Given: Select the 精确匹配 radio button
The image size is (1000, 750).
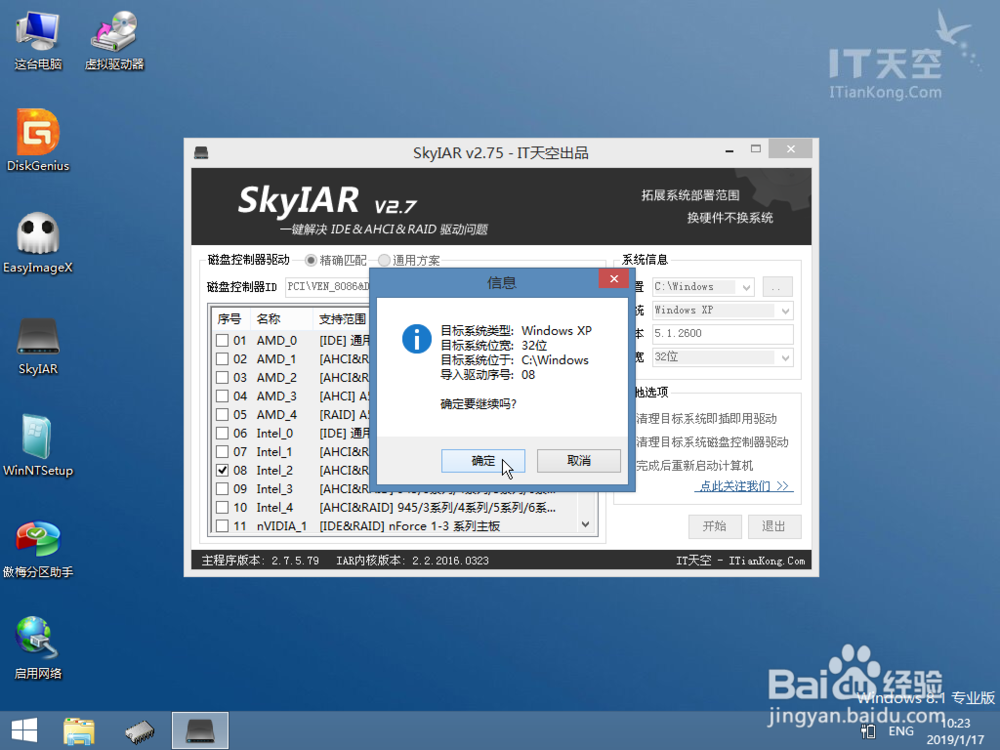Looking at the screenshot, I should [311, 260].
